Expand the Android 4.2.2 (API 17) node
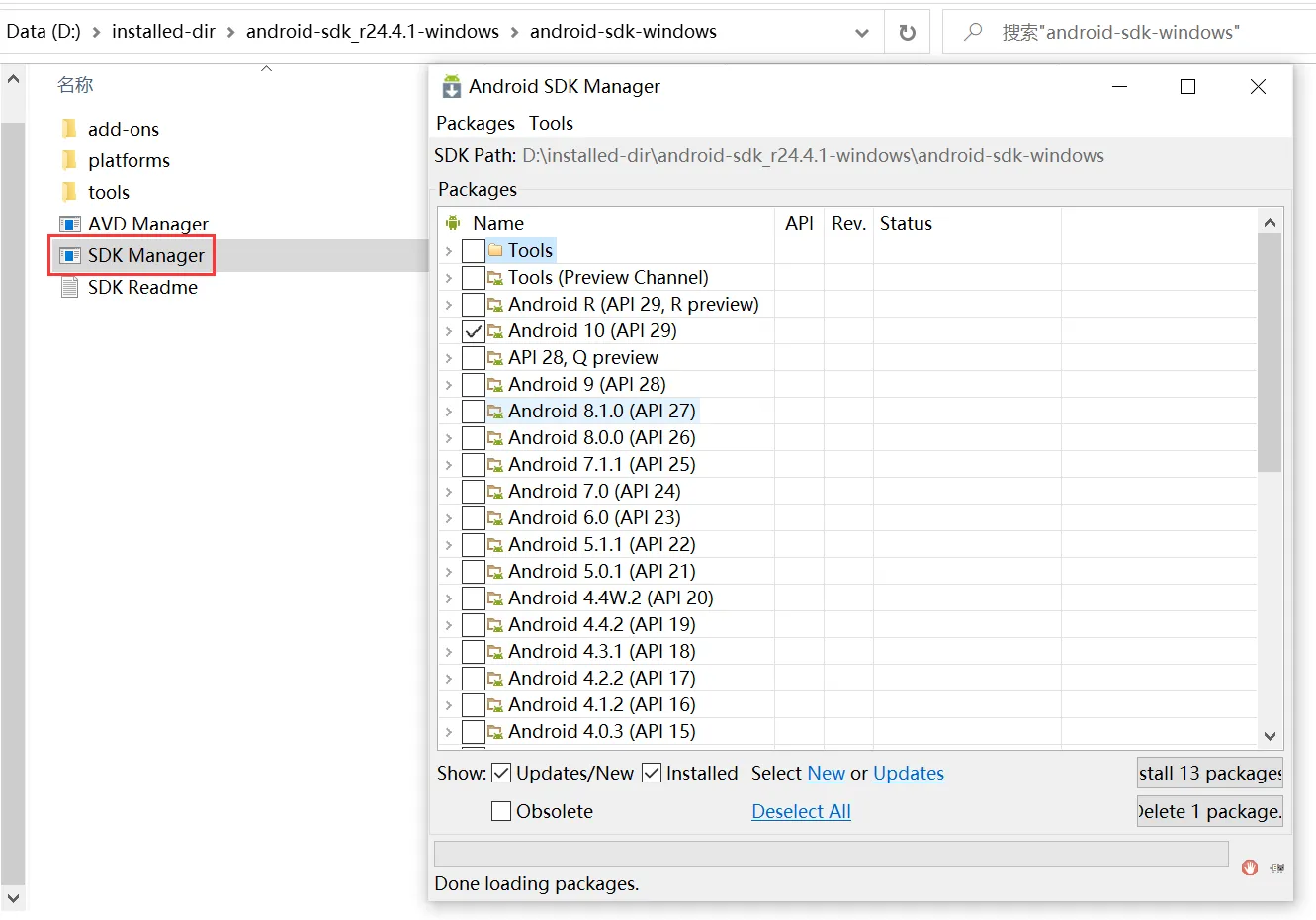Screen dimensions: 1316x920 click(449, 679)
